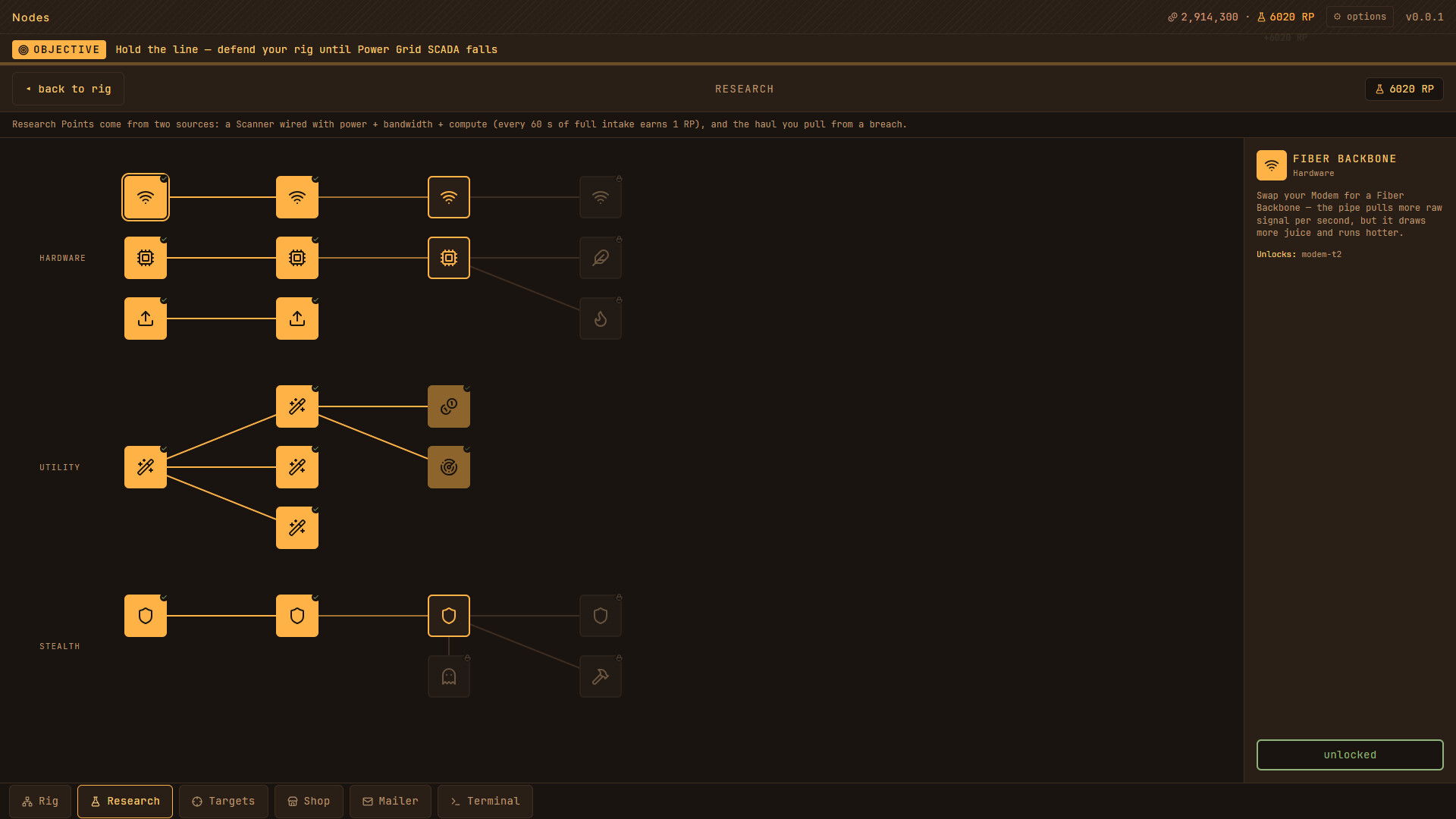
Task: Click the Fiber Backbone wifi icon in details panel
Action: 1272,165
